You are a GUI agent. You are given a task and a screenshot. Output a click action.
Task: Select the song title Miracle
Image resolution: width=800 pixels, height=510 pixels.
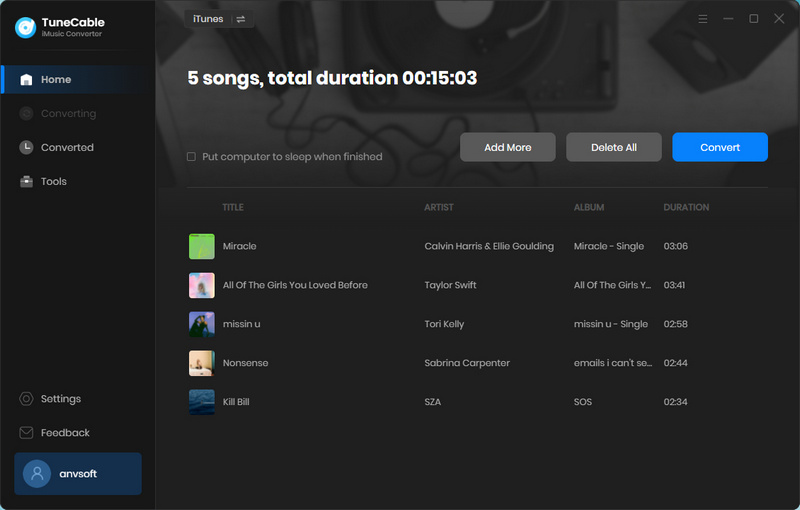click(239, 246)
